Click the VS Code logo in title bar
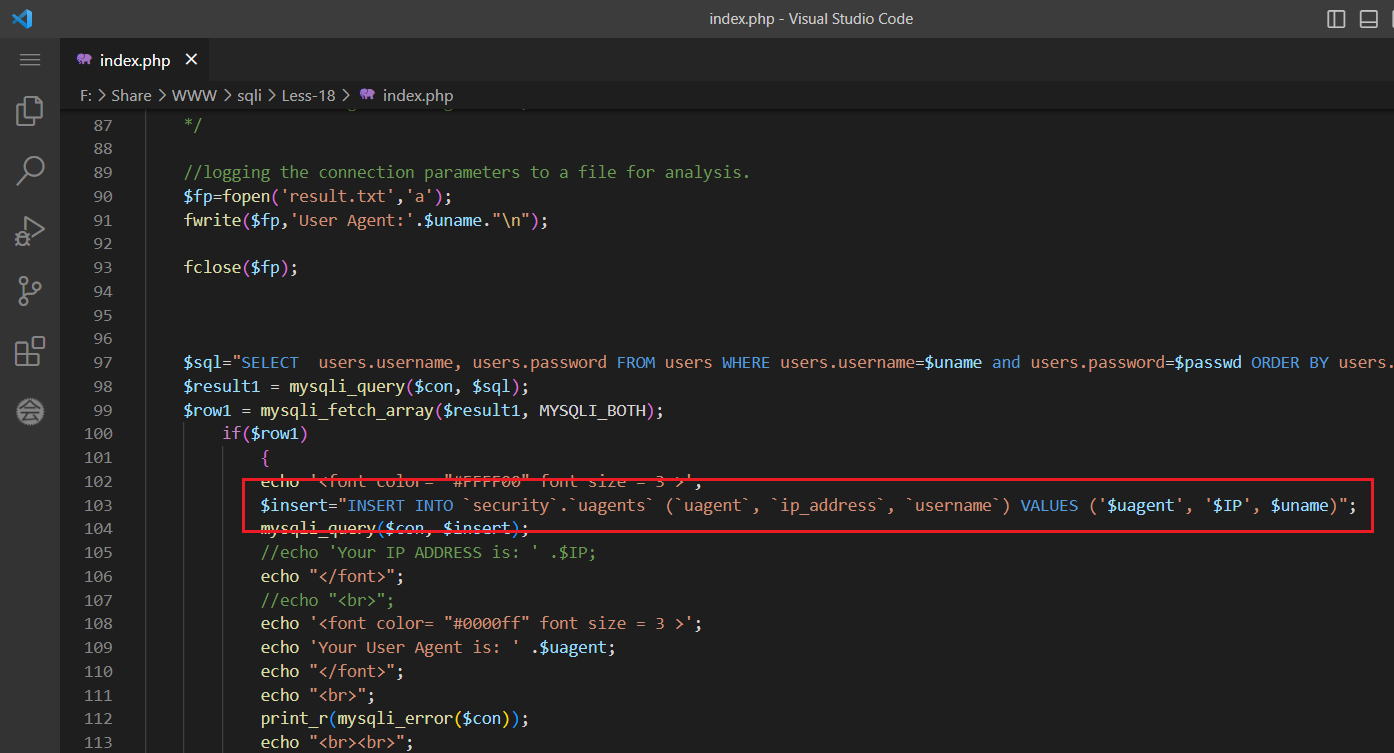The height and width of the screenshot is (753, 1394). click(x=22, y=19)
